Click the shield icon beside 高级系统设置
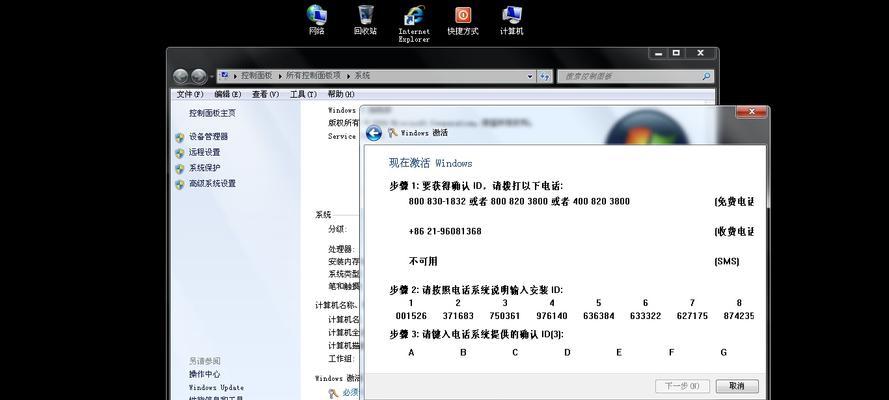Image resolution: width=889 pixels, height=400 pixels. [x=180, y=184]
